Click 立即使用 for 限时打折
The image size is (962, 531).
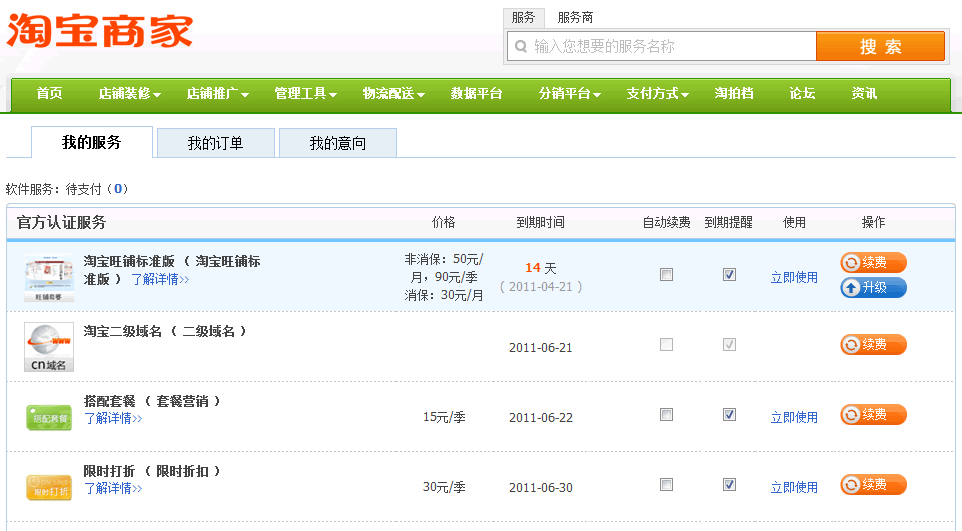click(794, 487)
